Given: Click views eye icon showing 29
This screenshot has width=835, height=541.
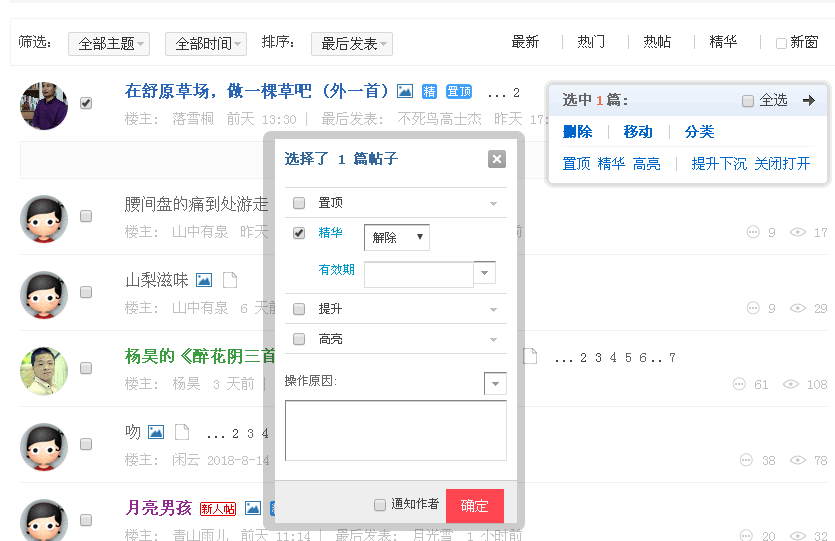Looking at the screenshot, I should 797,308.
